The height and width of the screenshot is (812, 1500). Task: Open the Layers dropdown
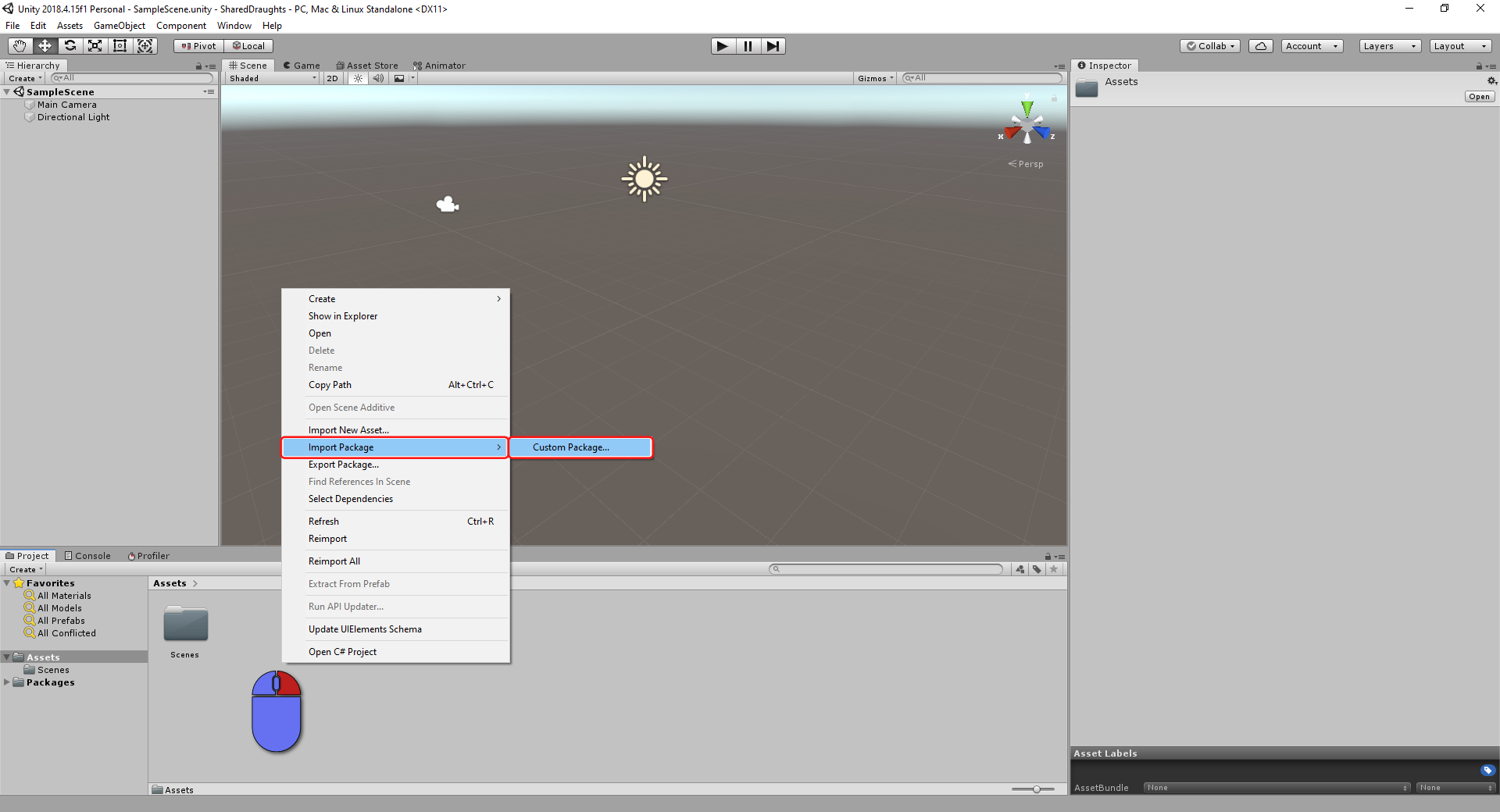click(x=1389, y=46)
